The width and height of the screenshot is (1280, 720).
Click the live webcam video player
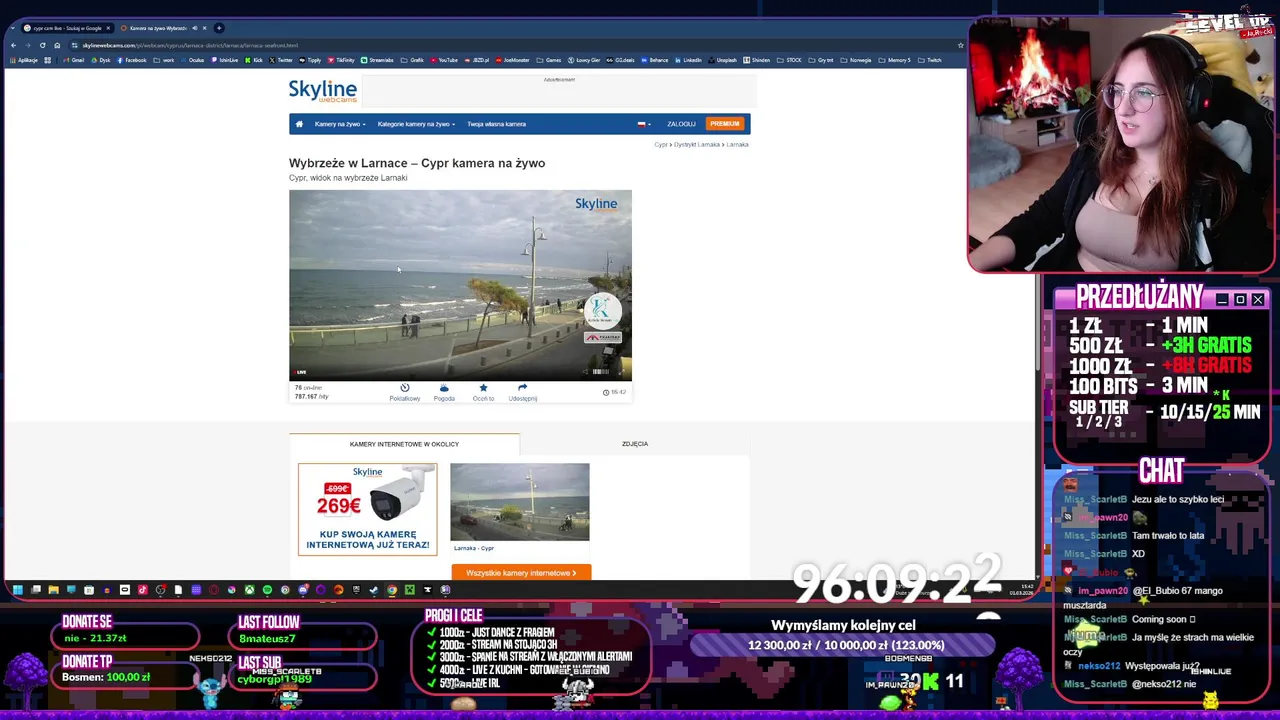pyautogui.click(x=460, y=285)
